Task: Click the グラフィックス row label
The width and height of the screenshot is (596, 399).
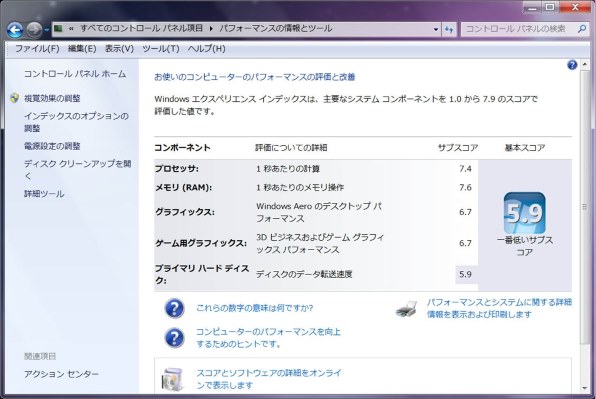Action: tap(185, 212)
